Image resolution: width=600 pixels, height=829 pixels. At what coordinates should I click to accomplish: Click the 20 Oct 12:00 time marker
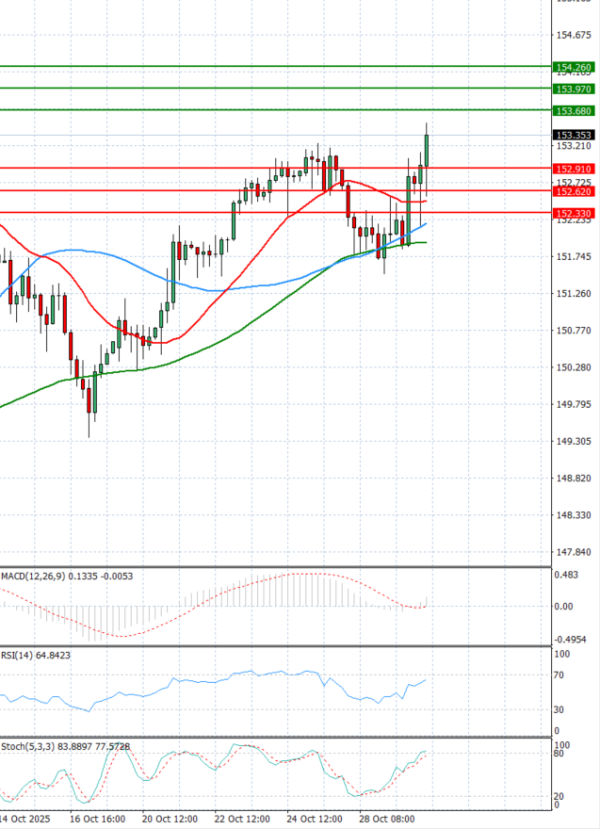(171, 818)
